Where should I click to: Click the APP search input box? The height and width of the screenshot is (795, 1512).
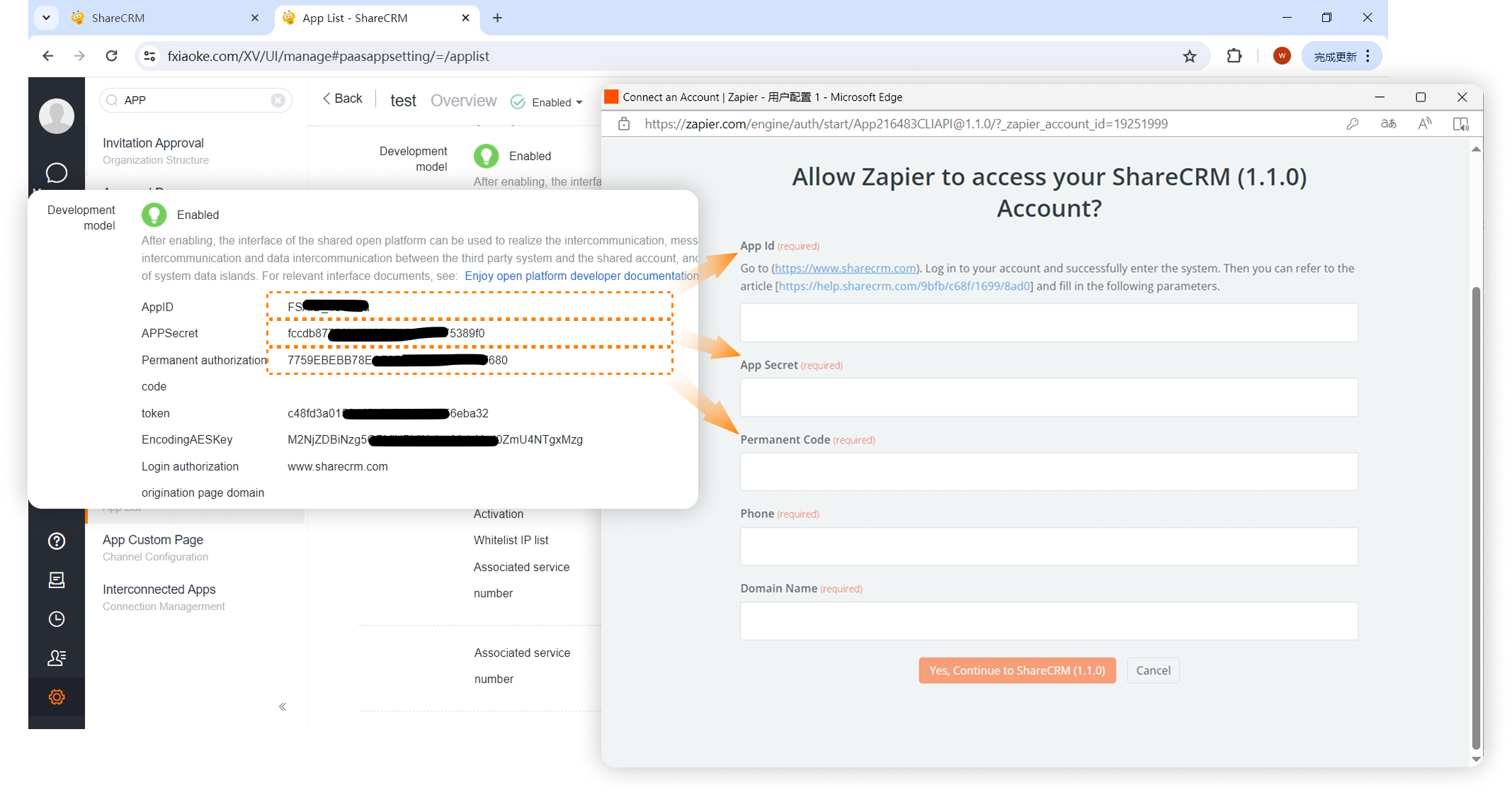pyautogui.click(x=196, y=100)
